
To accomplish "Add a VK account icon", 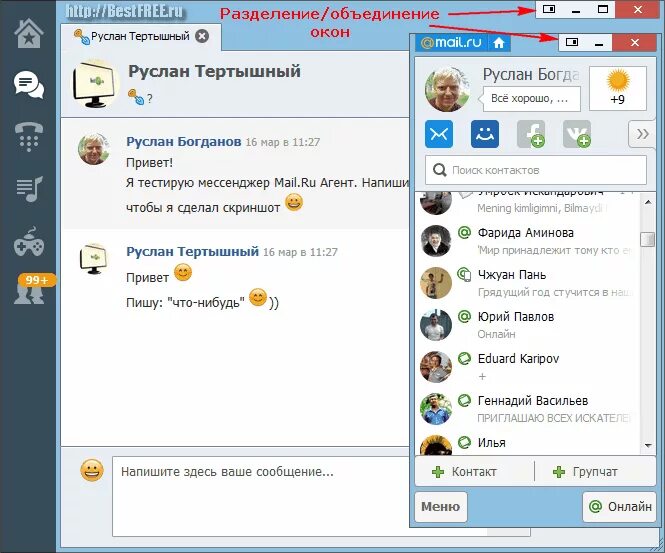I will 577,134.
